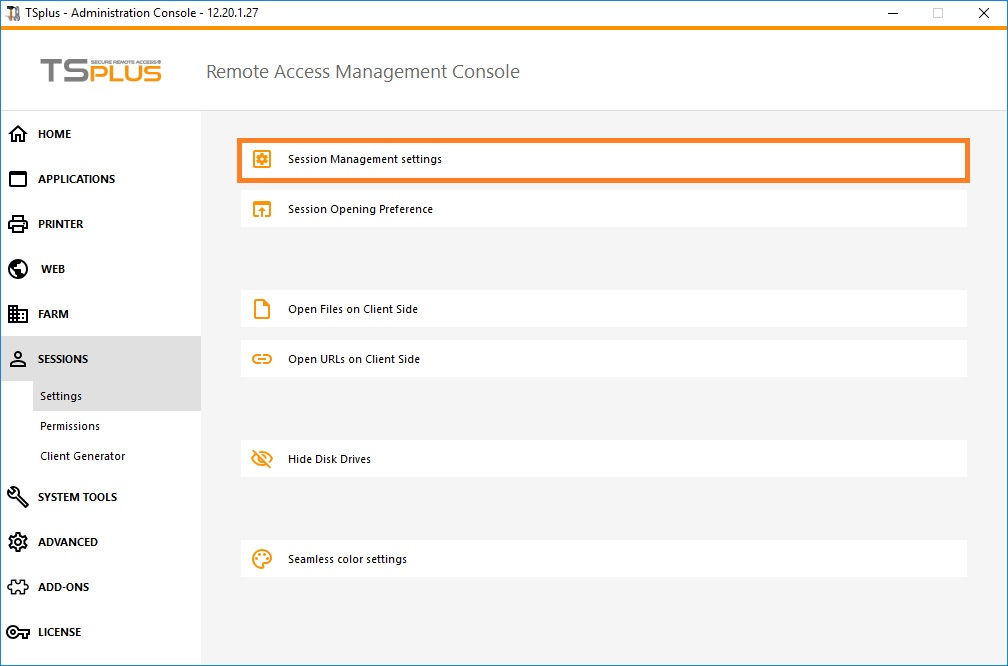1008x666 pixels.
Task: Open Seamless color settings
Action: [604, 559]
